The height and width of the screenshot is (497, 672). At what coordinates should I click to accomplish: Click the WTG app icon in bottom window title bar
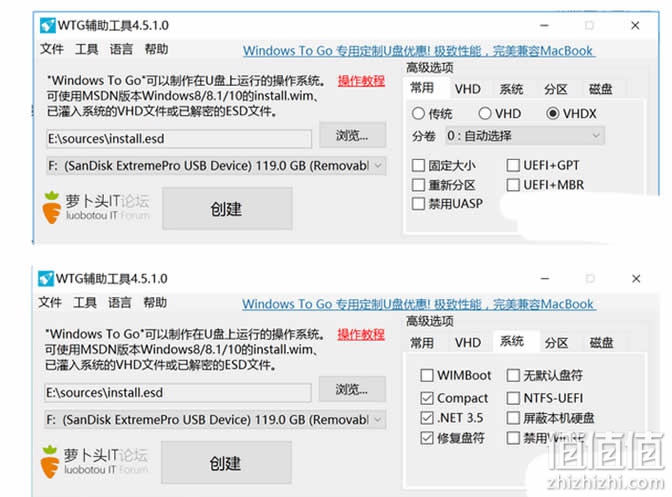(x=46, y=278)
